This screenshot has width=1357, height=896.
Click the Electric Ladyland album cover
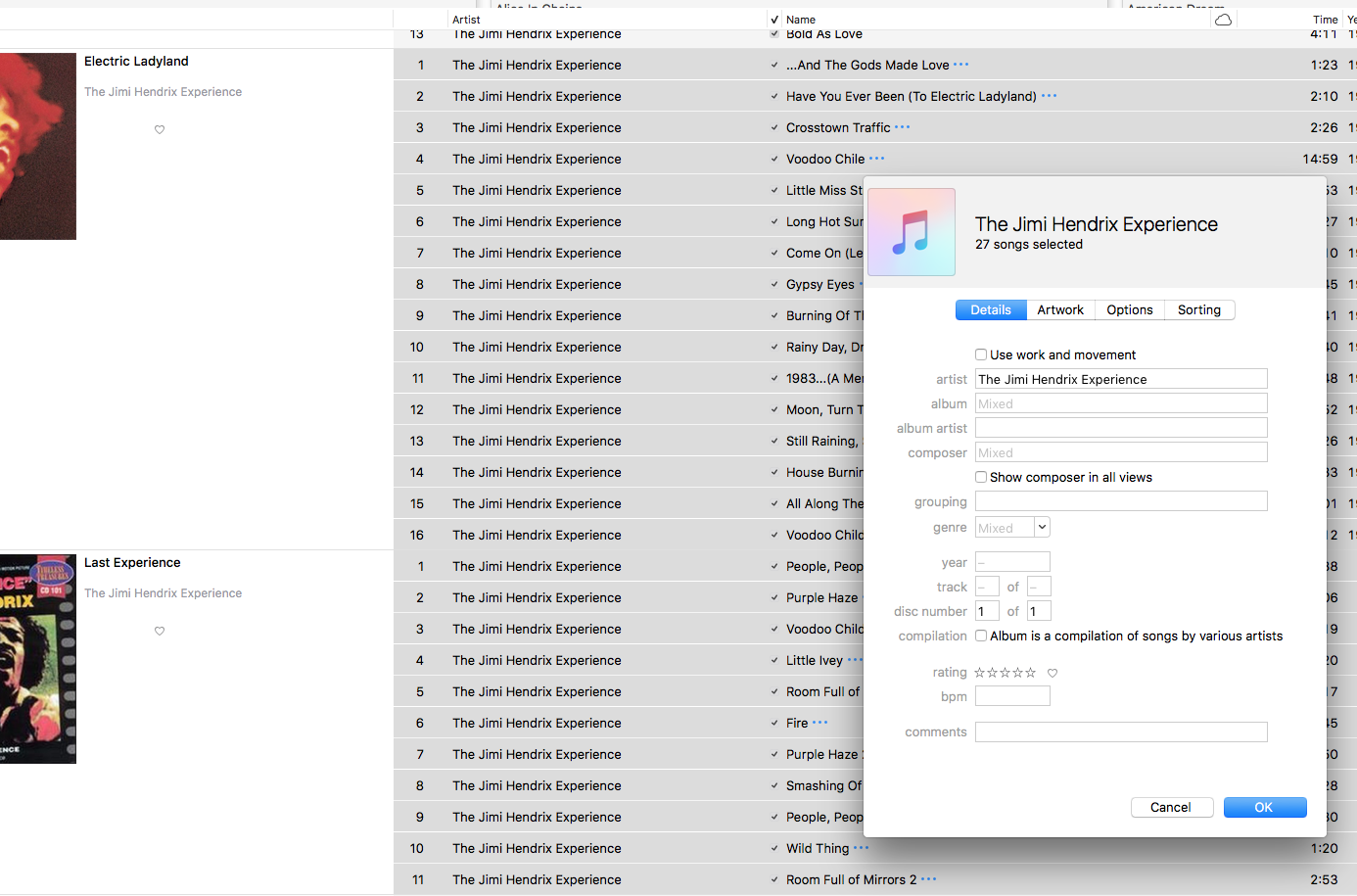pos(38,146)
